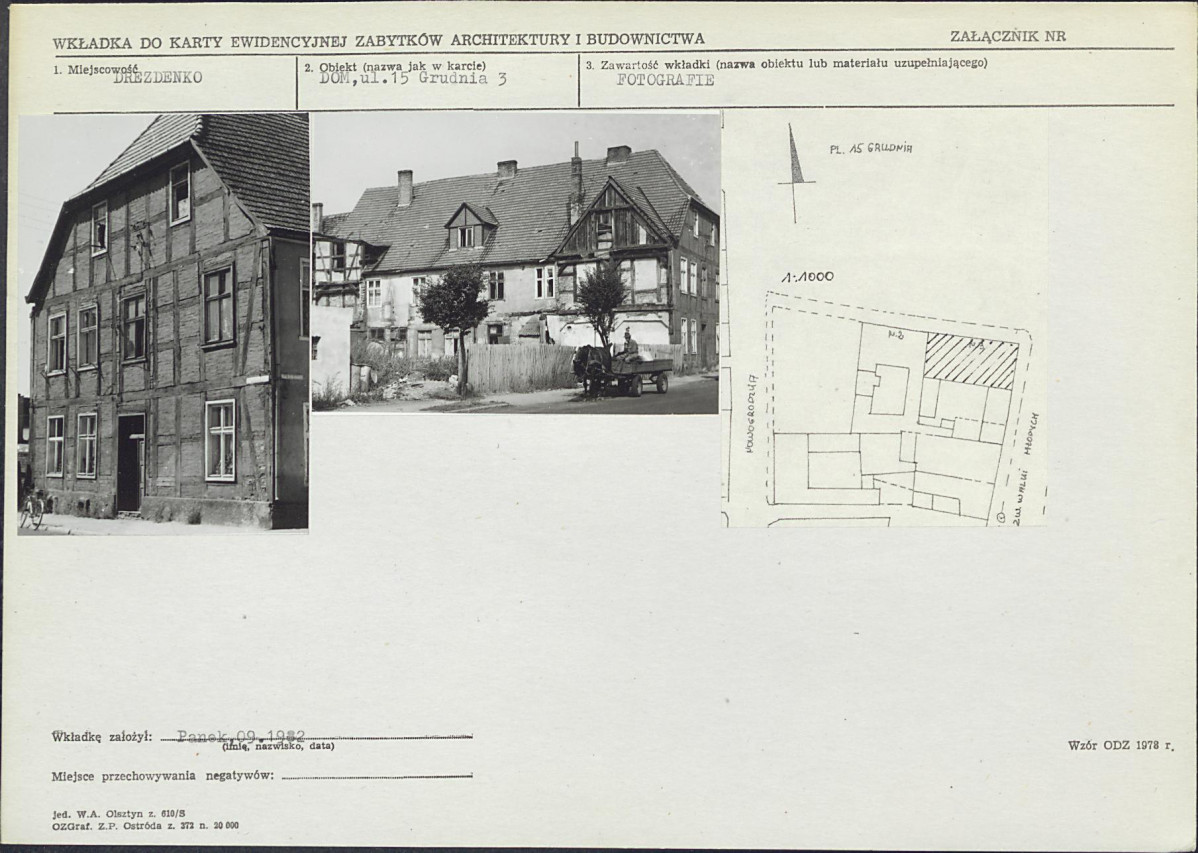Image resolution: width=1198 pixels, height=853 pixels.
Task: Click the blank line for negatives storage place
Action: pos(377,777)
